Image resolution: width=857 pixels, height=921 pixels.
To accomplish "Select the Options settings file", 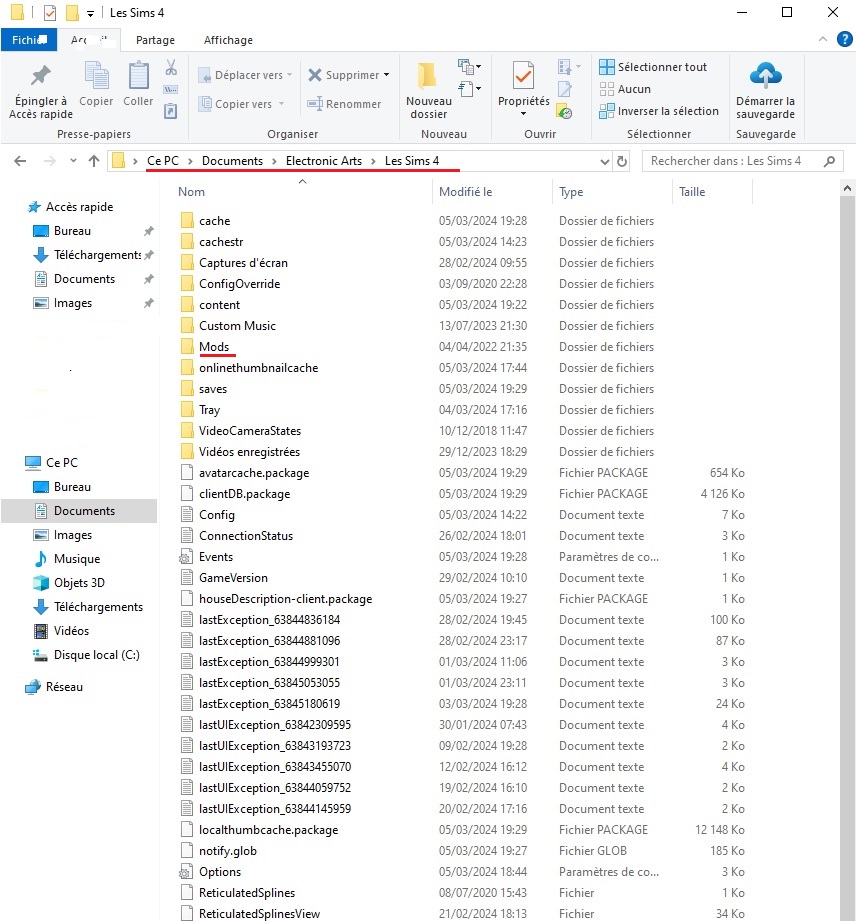I will coord(210,872).
